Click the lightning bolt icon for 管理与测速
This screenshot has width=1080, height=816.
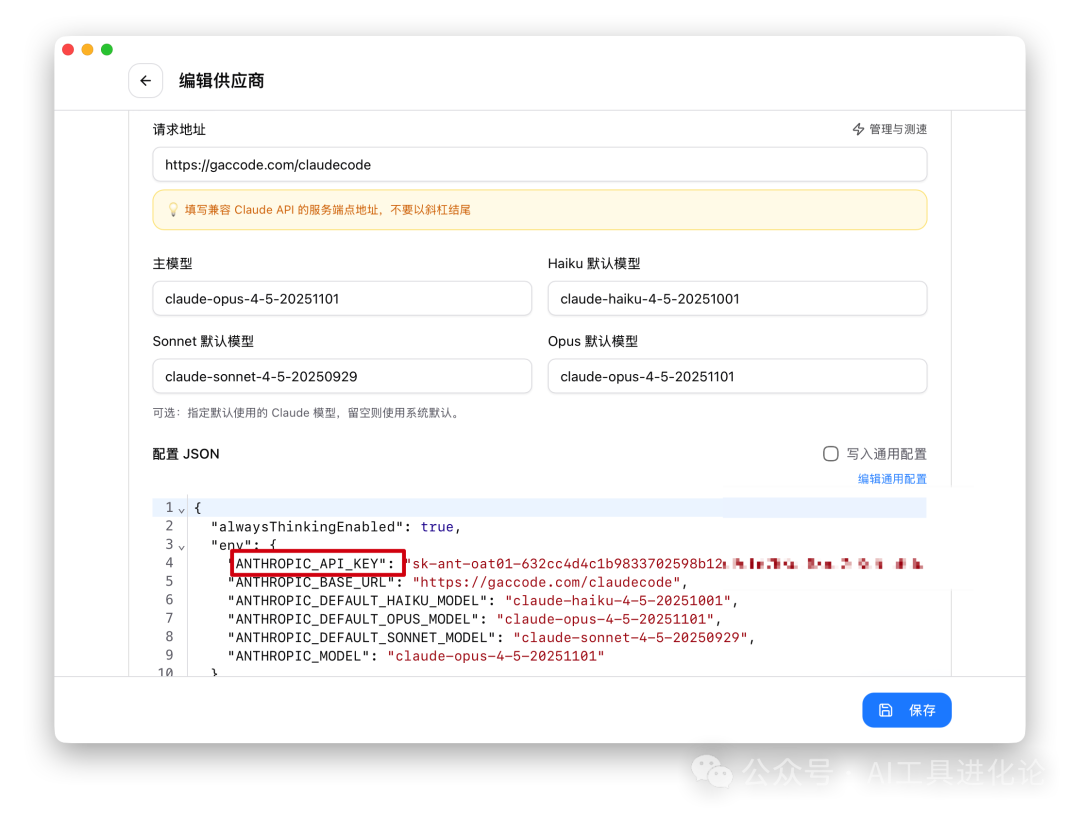(x=858, y=129)
